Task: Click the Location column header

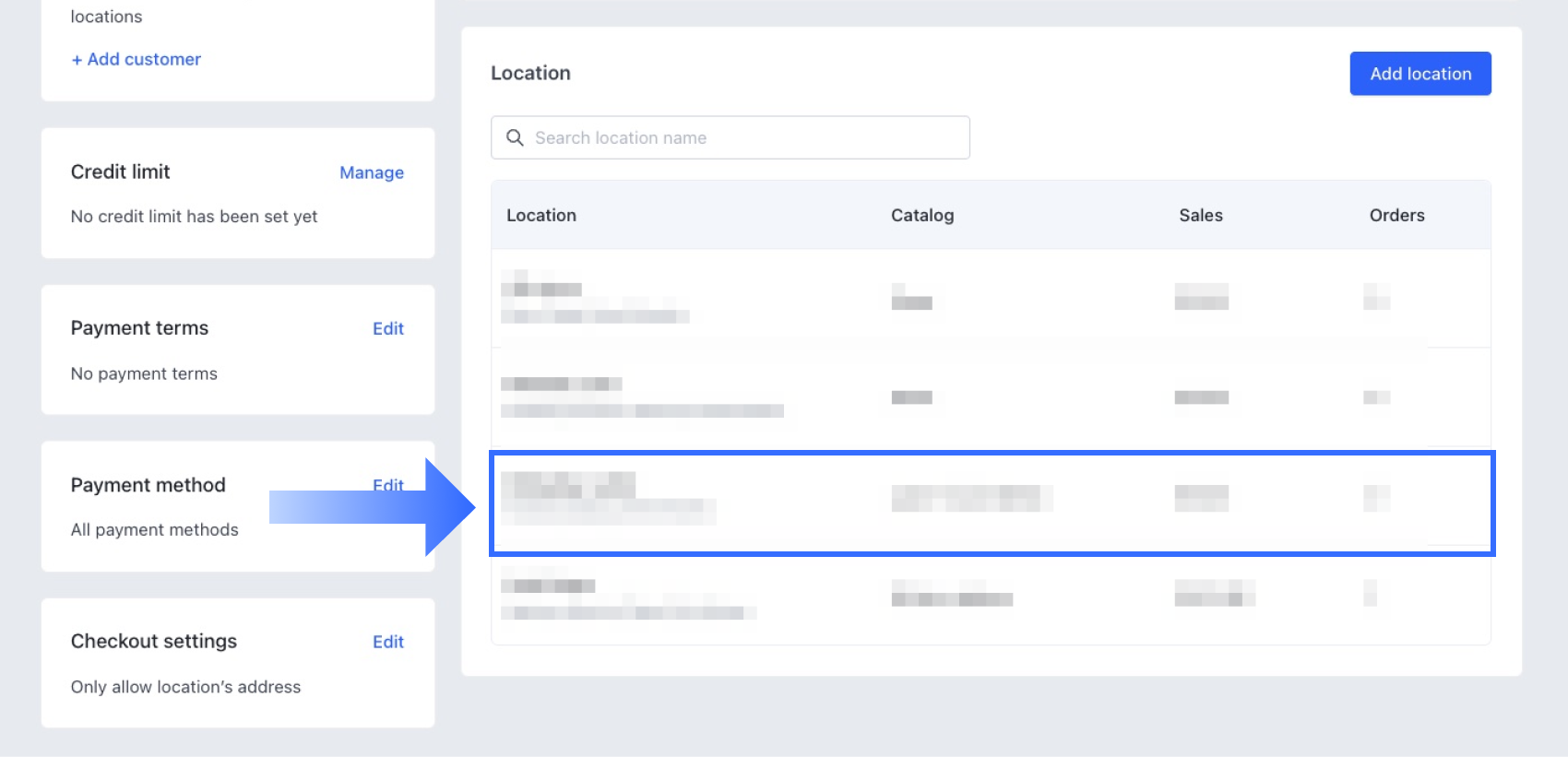Action: tap(541, 215)
